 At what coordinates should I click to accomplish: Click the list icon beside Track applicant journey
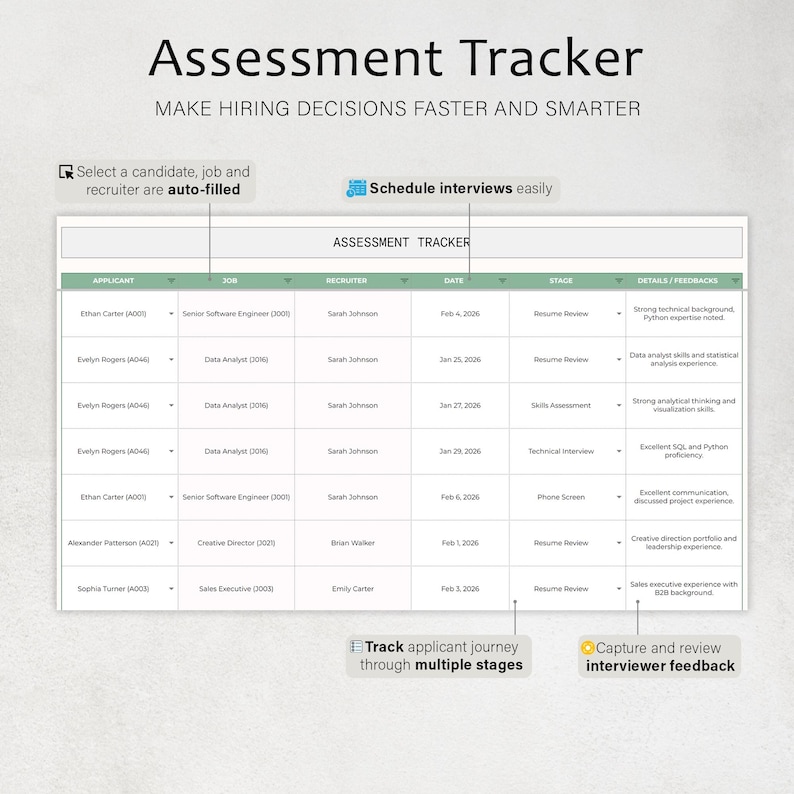coord(356,647)
